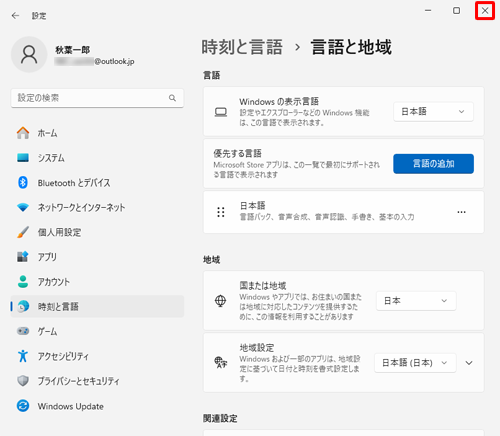The height and width of the screenshot is (436, 500).
Task: Open アクセシビリティ settings page
Action: point(97,356)
